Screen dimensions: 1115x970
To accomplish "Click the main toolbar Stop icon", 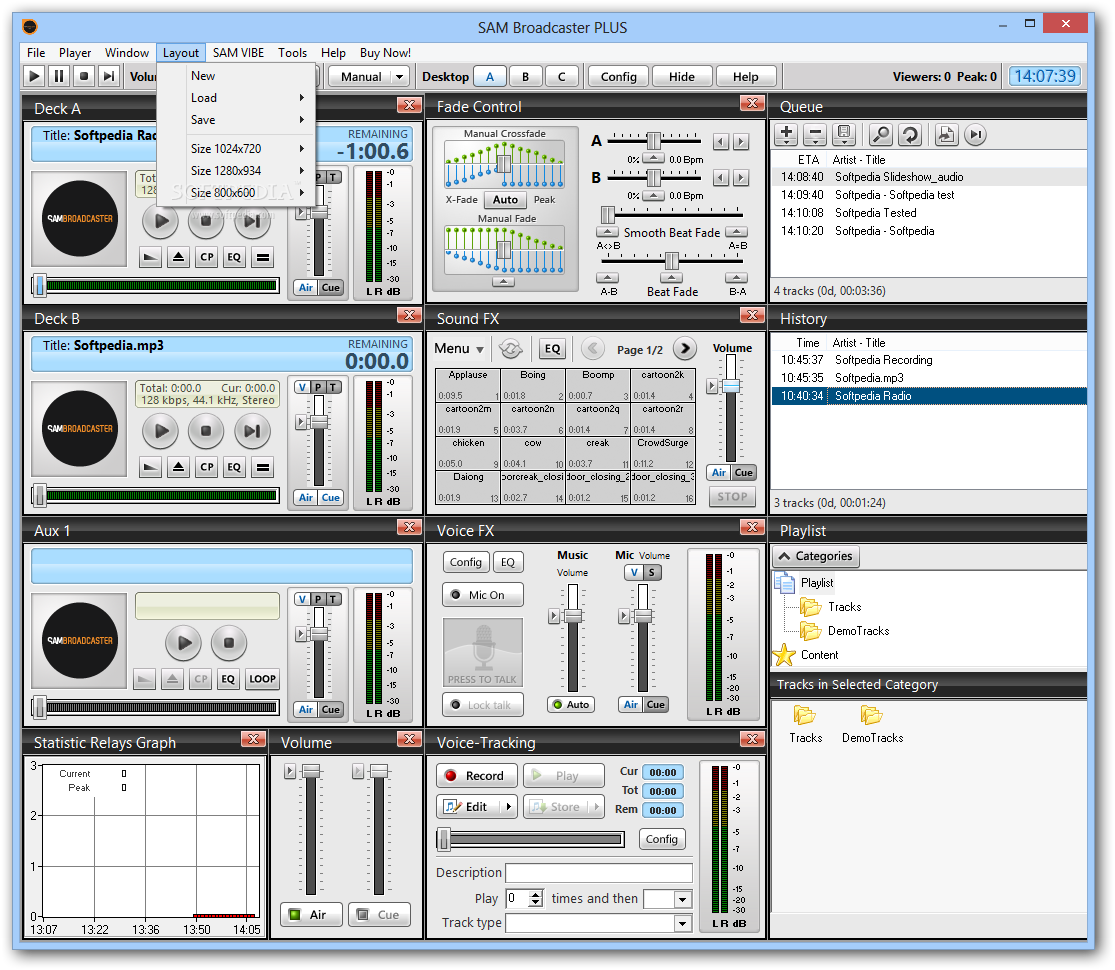I will click(84, 75).
